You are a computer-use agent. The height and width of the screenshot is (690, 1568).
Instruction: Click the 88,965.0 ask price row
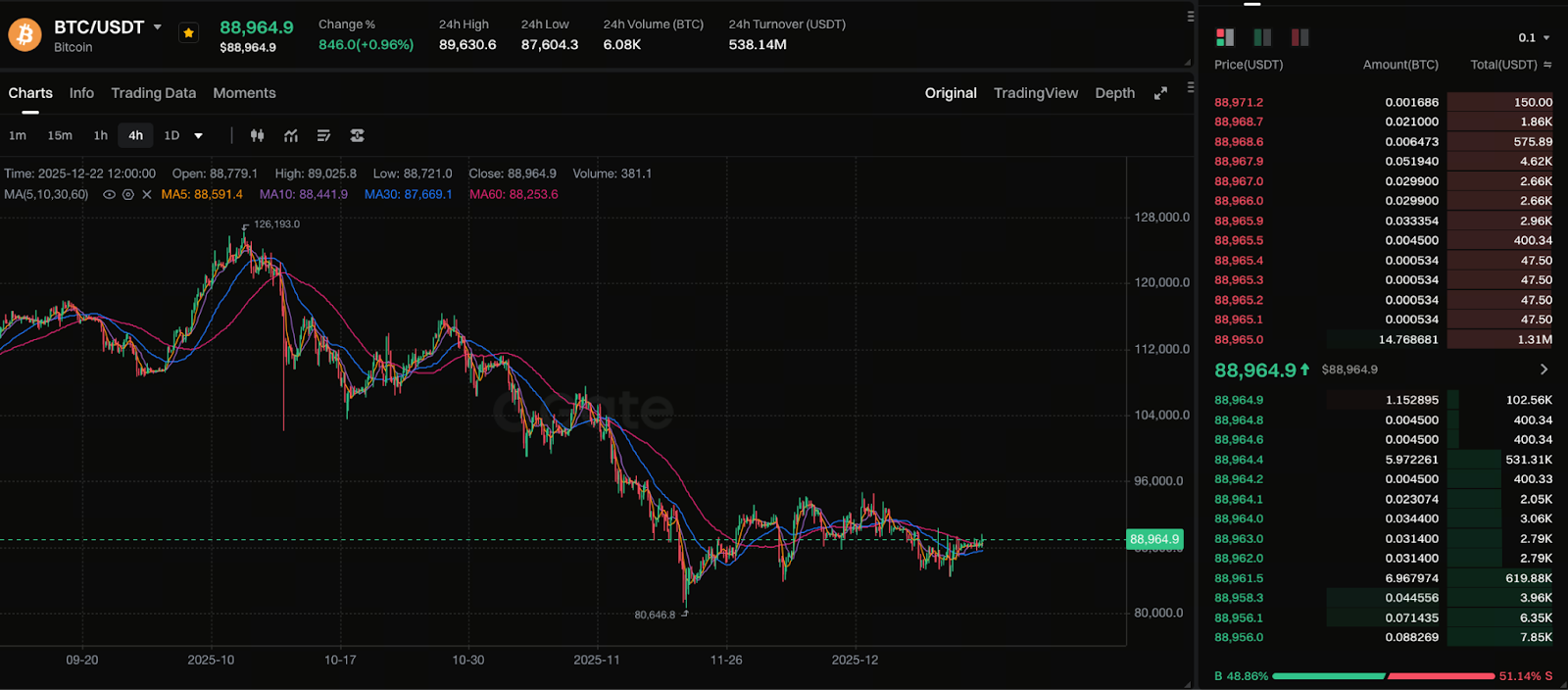[x=1239, y=340]
